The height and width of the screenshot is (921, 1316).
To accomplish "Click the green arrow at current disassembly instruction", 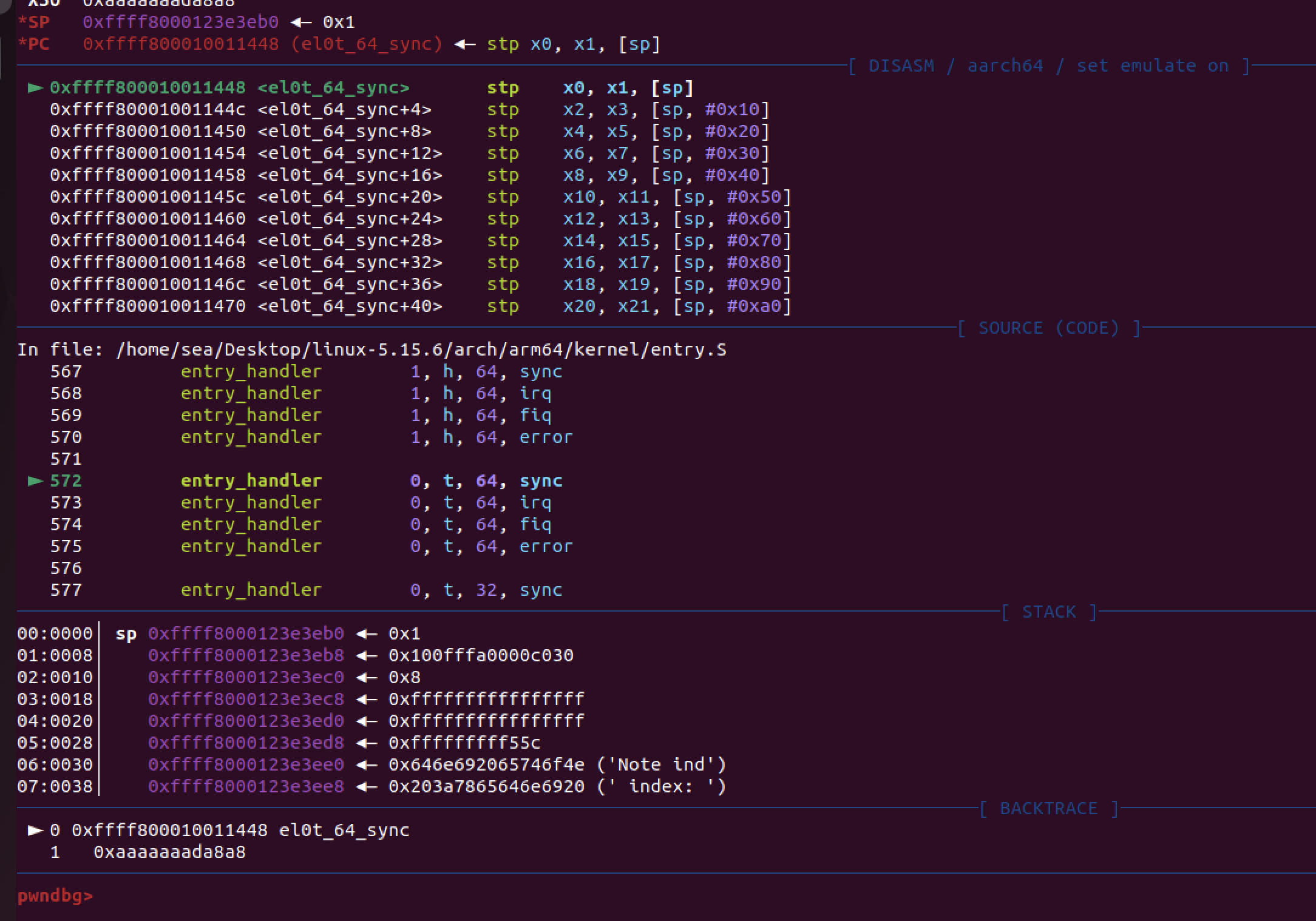I will tap(35, 89).
